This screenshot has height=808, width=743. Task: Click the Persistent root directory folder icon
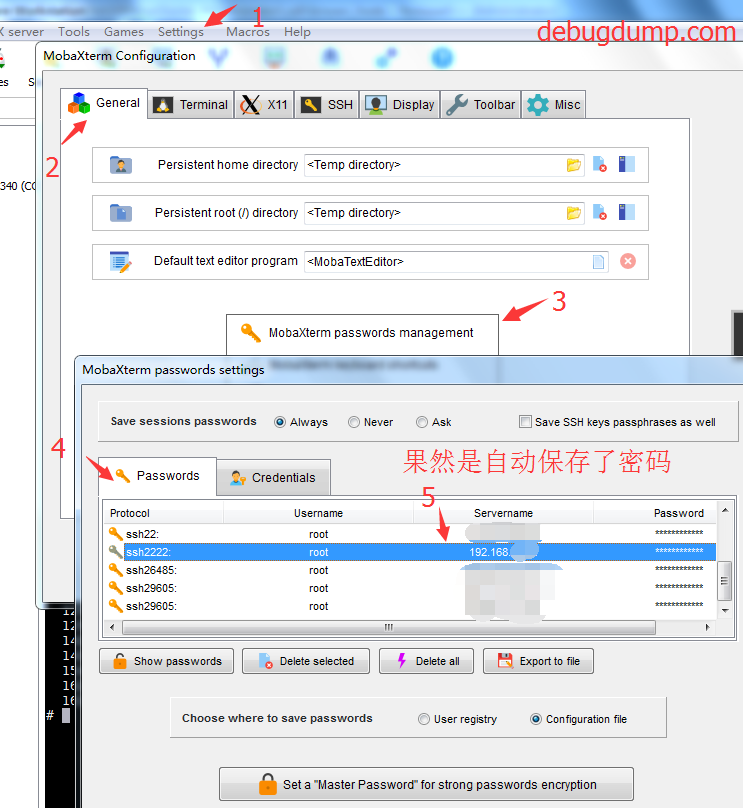coord(121,213)
